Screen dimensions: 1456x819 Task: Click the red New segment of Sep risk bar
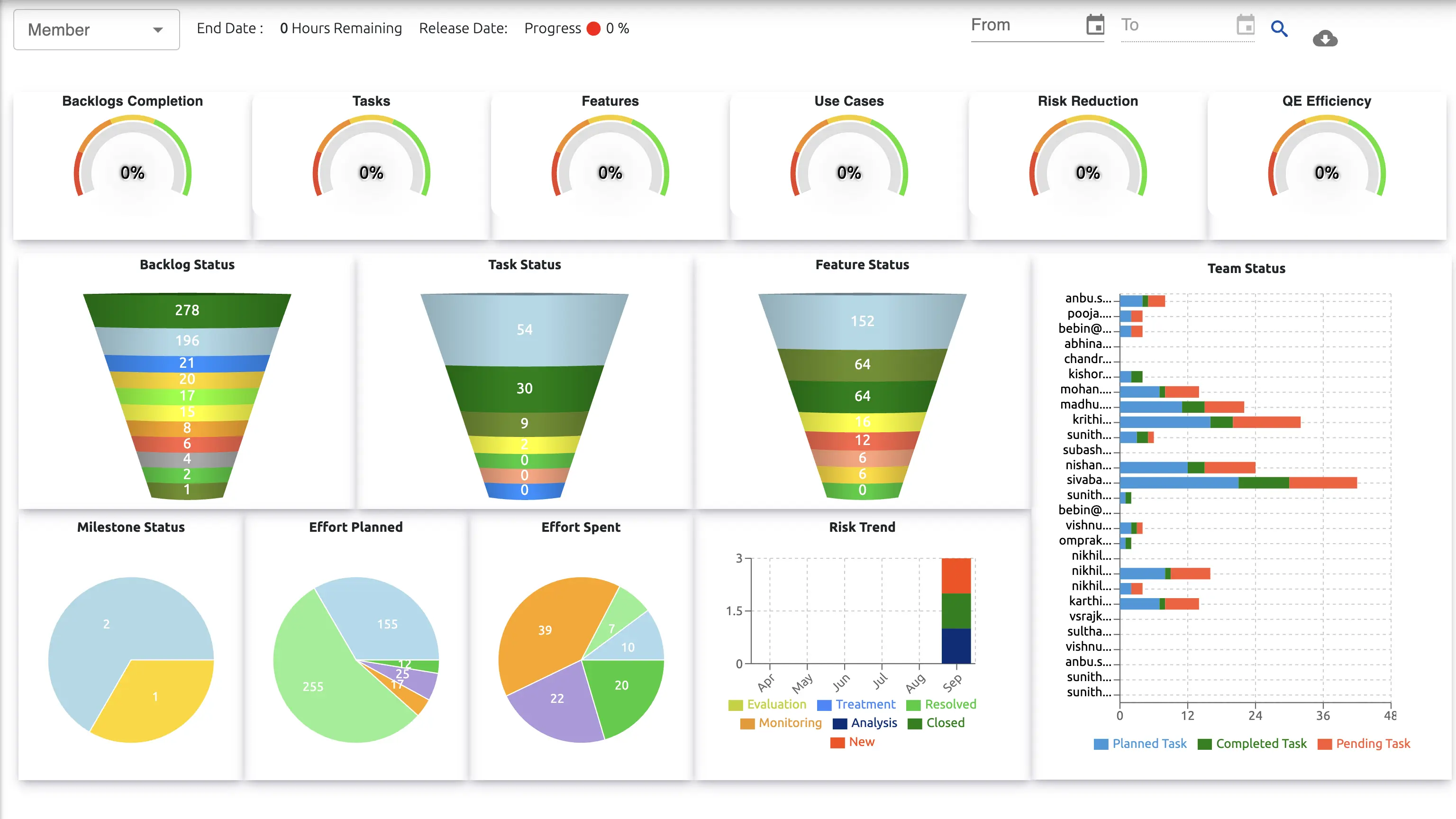(x=956, y=575)
